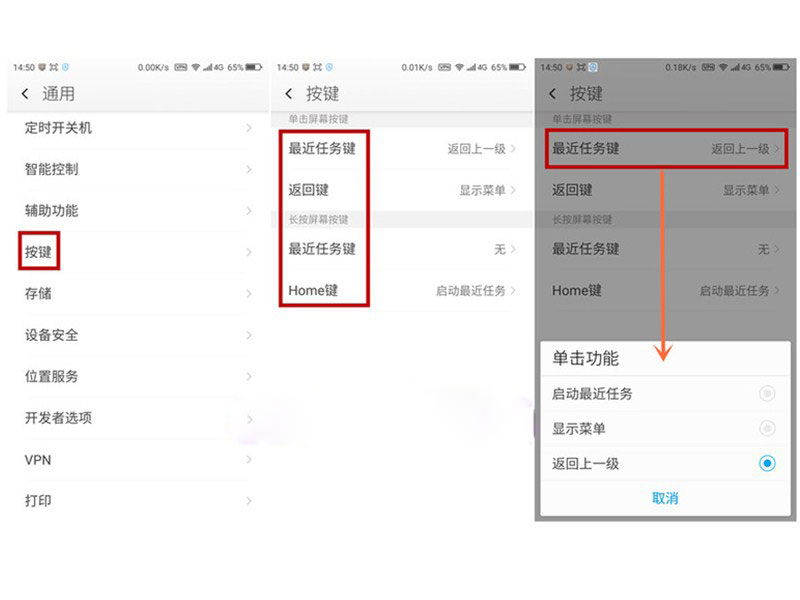This screenshot has width=800, height=600.
Task: Tap back arrow on right dimmed 按键 screen
Action: tap(553, 94)
